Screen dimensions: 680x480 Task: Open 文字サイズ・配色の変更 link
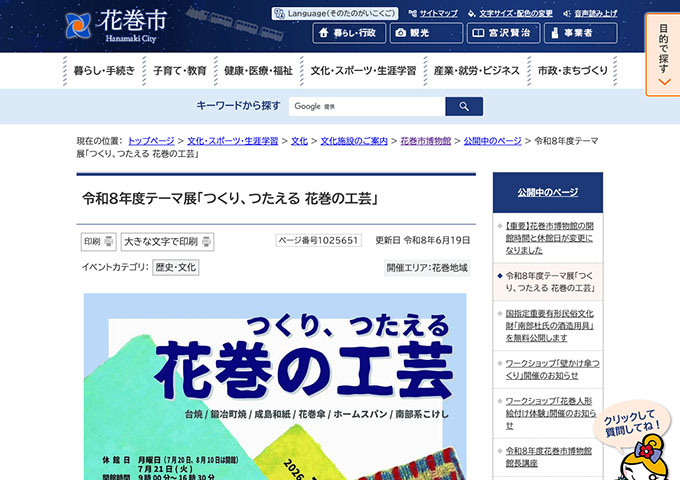[510, 13]
